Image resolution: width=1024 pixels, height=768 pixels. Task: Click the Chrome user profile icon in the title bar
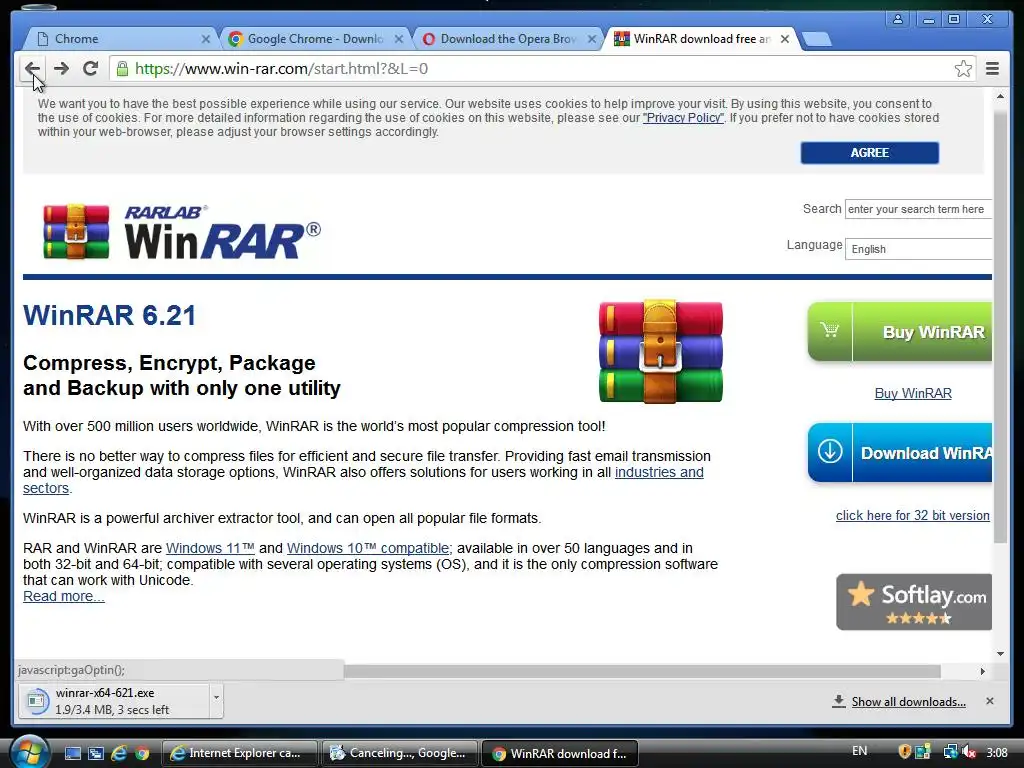coord(898,19)
